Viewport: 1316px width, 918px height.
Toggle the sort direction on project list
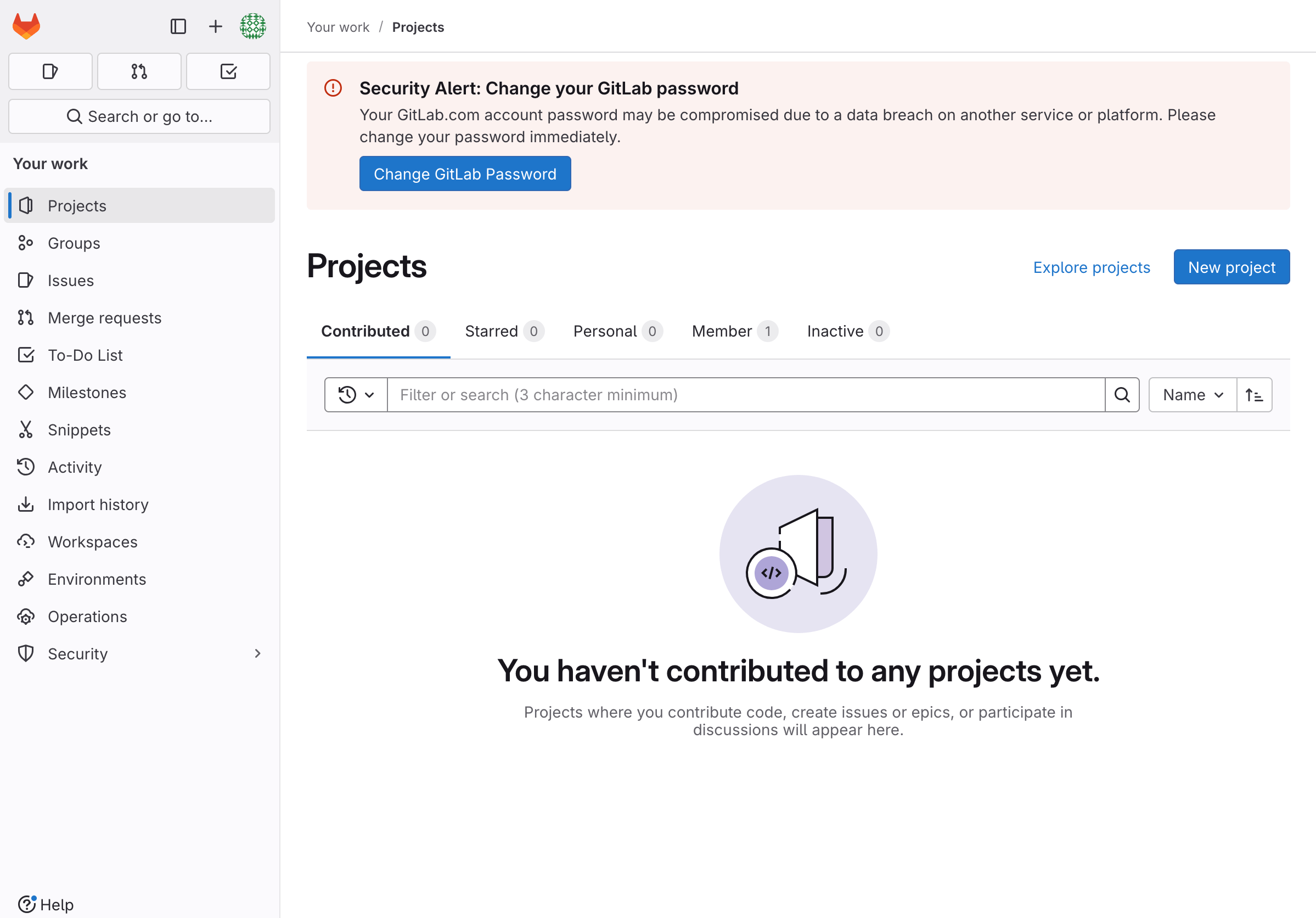(x=1254, y=395)
